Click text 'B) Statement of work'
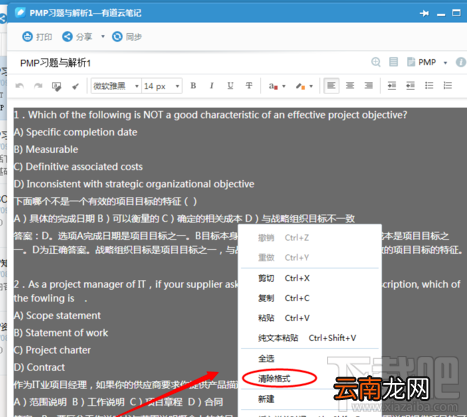 (x=61, y=333)
